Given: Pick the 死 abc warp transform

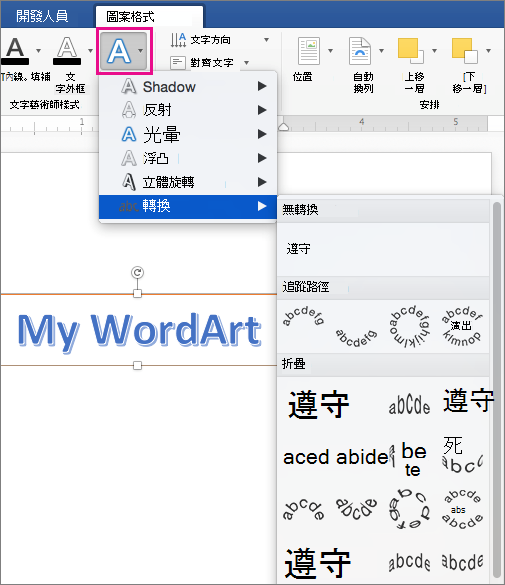Looking at the screenshot, I should pos(462,454).
